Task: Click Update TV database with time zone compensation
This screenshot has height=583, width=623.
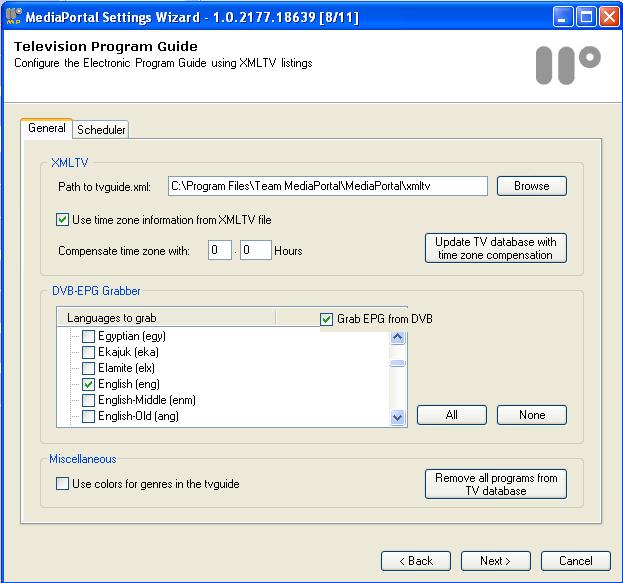Action: point(495,248)
